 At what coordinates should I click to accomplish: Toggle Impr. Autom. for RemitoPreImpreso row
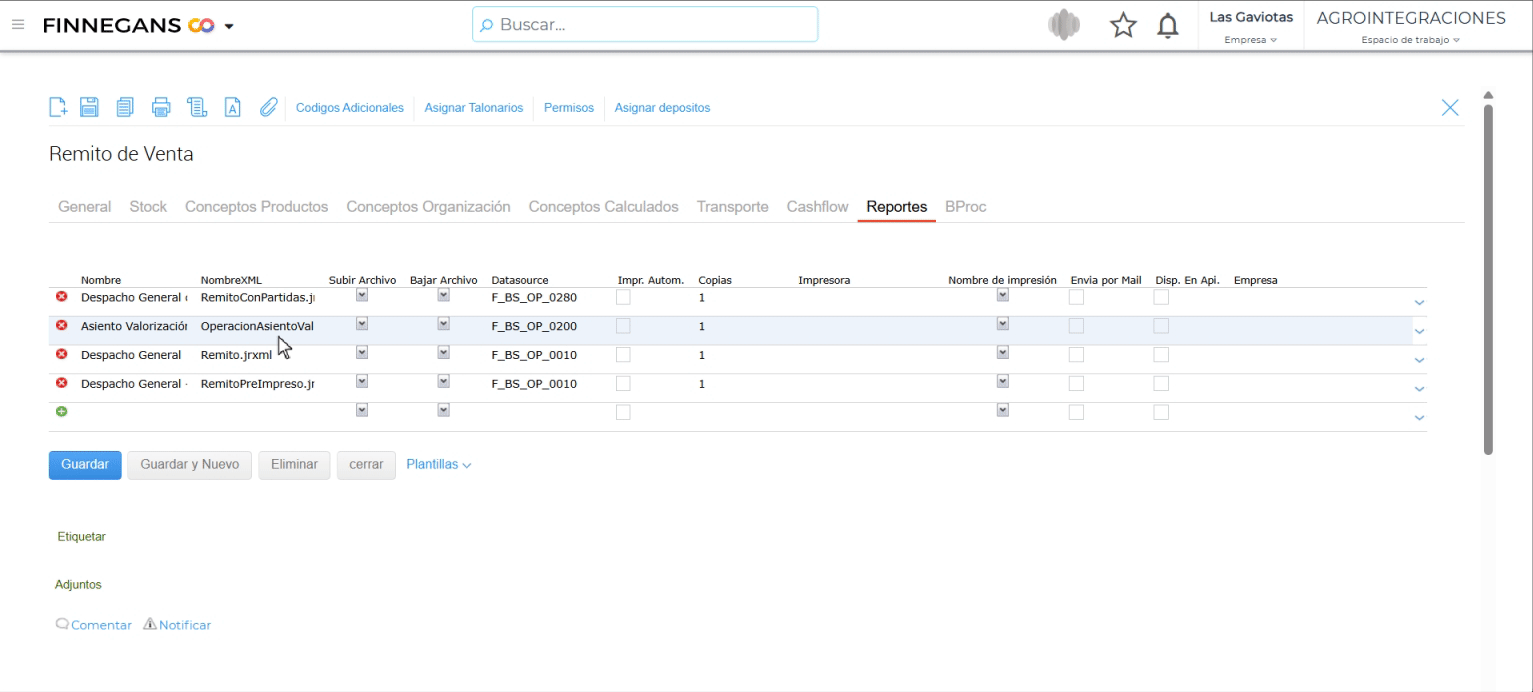coord(623,383)
